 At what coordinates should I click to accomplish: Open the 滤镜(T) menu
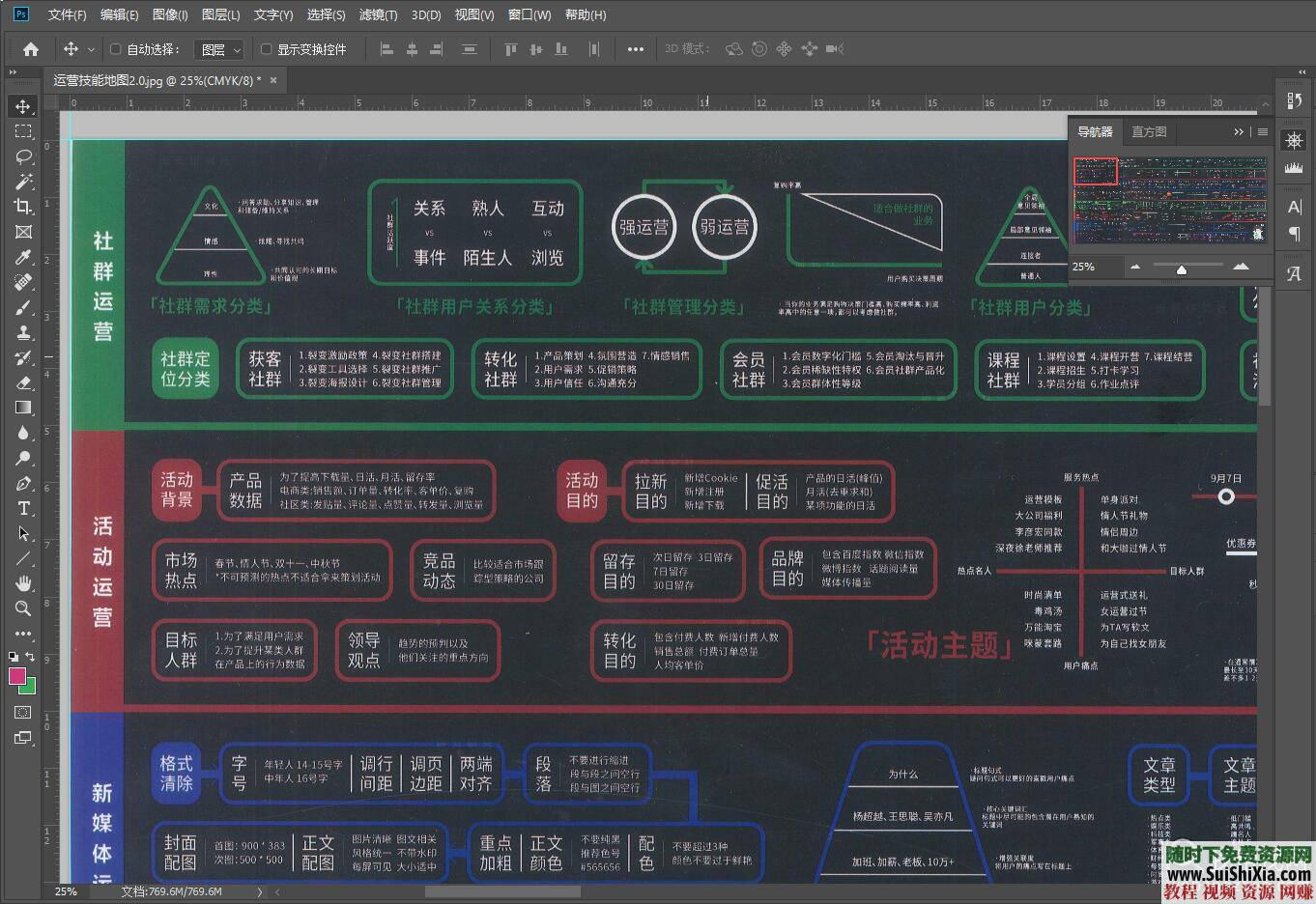coord(378,14)
